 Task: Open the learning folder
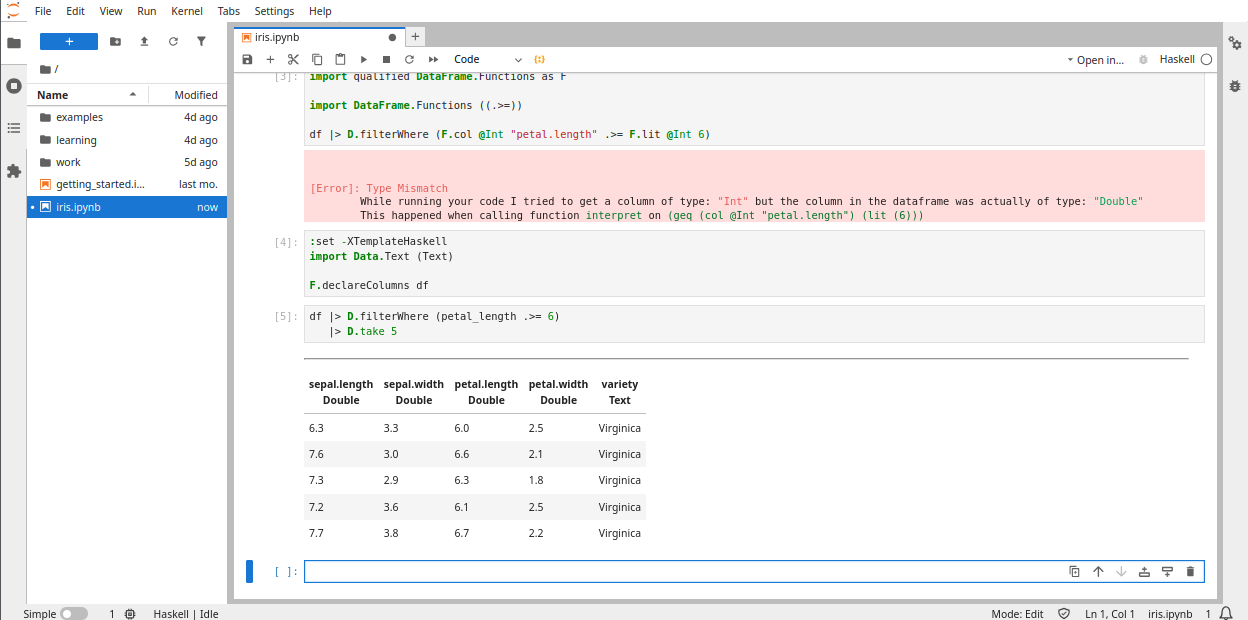tap(127, 140)
